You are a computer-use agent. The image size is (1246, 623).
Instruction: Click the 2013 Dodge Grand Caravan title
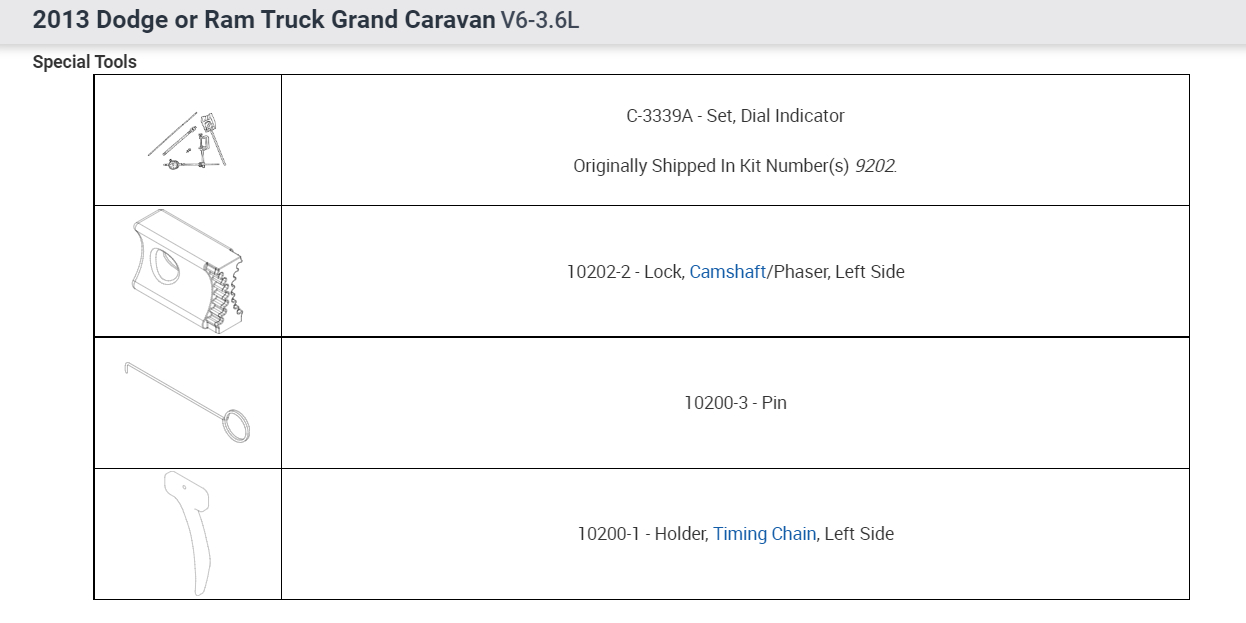tap(263, 20)
